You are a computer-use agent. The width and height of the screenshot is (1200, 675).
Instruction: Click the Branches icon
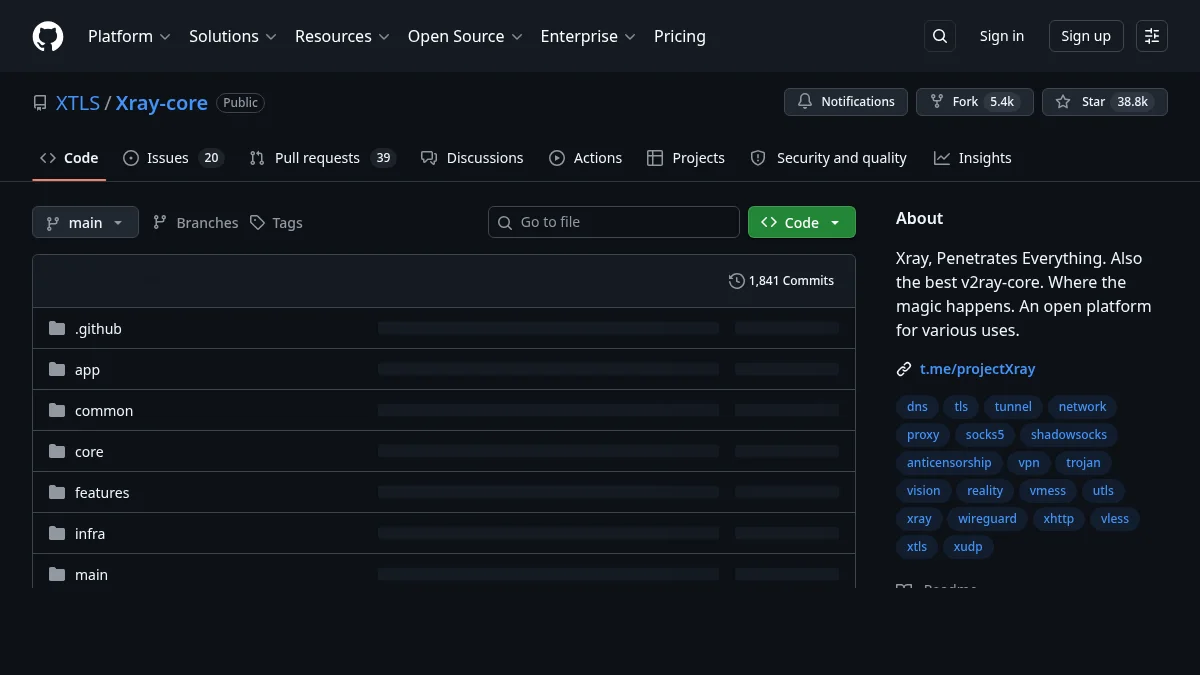tap(160, 223)
